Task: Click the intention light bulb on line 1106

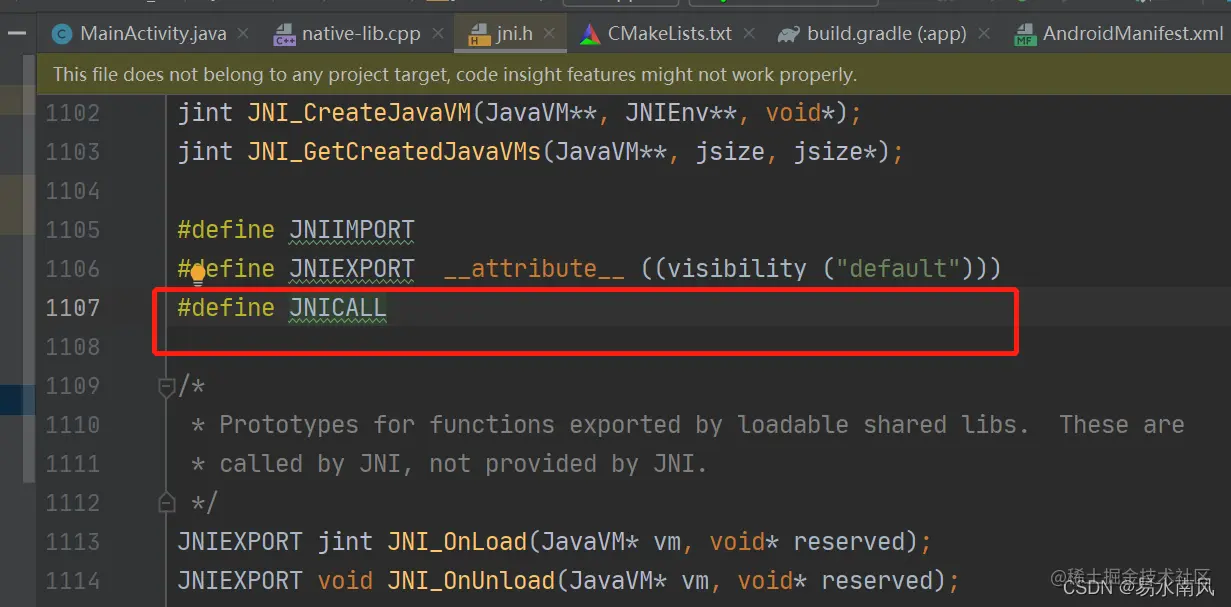Action: [198, 273]
